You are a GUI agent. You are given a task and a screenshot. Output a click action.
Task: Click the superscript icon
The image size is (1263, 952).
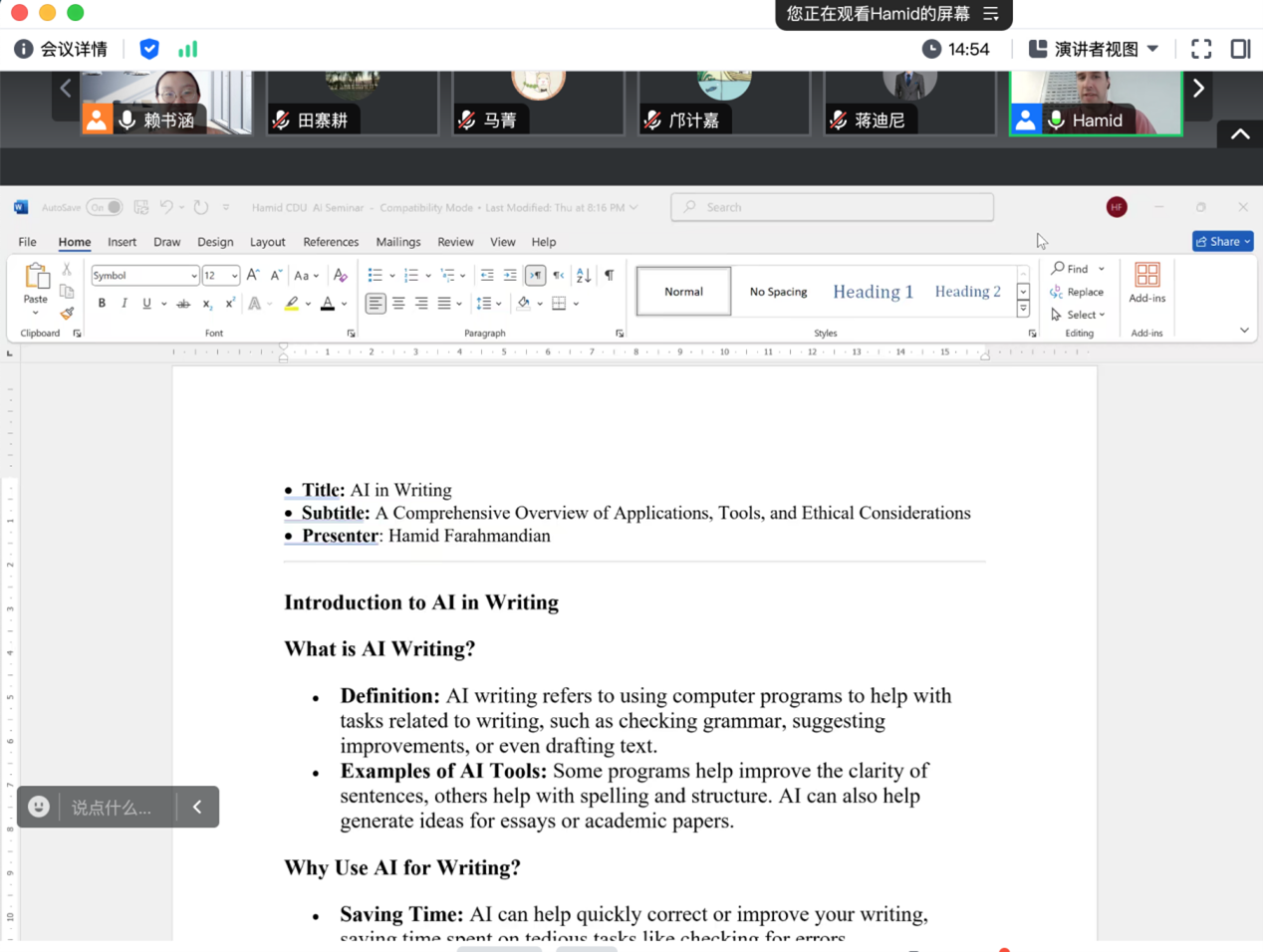click(230, 304)
